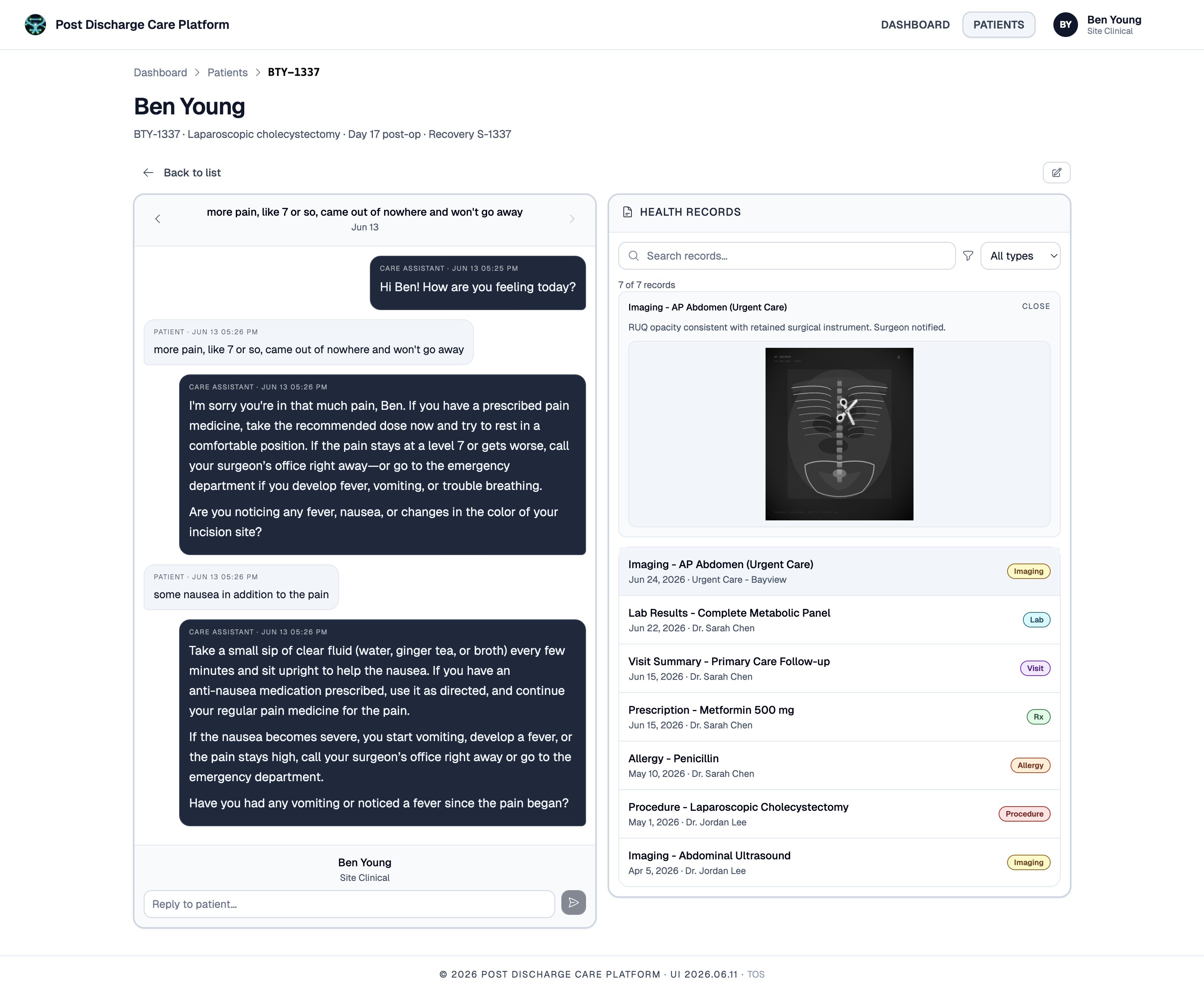The width and height of the screenshot is (1204, 993).
Task: Click the RUQ opacity finding description text
Action: (x=787, y=327)
